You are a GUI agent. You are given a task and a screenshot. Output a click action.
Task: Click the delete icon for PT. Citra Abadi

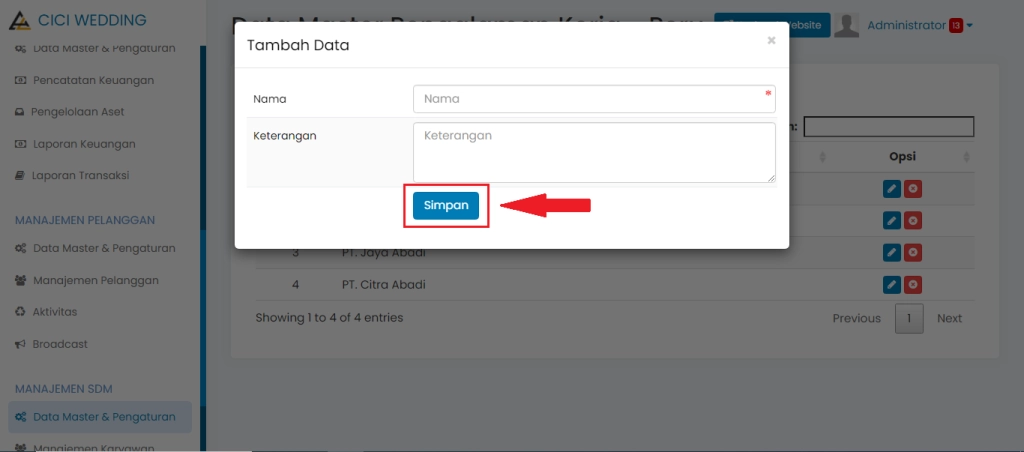click(913, 285)
